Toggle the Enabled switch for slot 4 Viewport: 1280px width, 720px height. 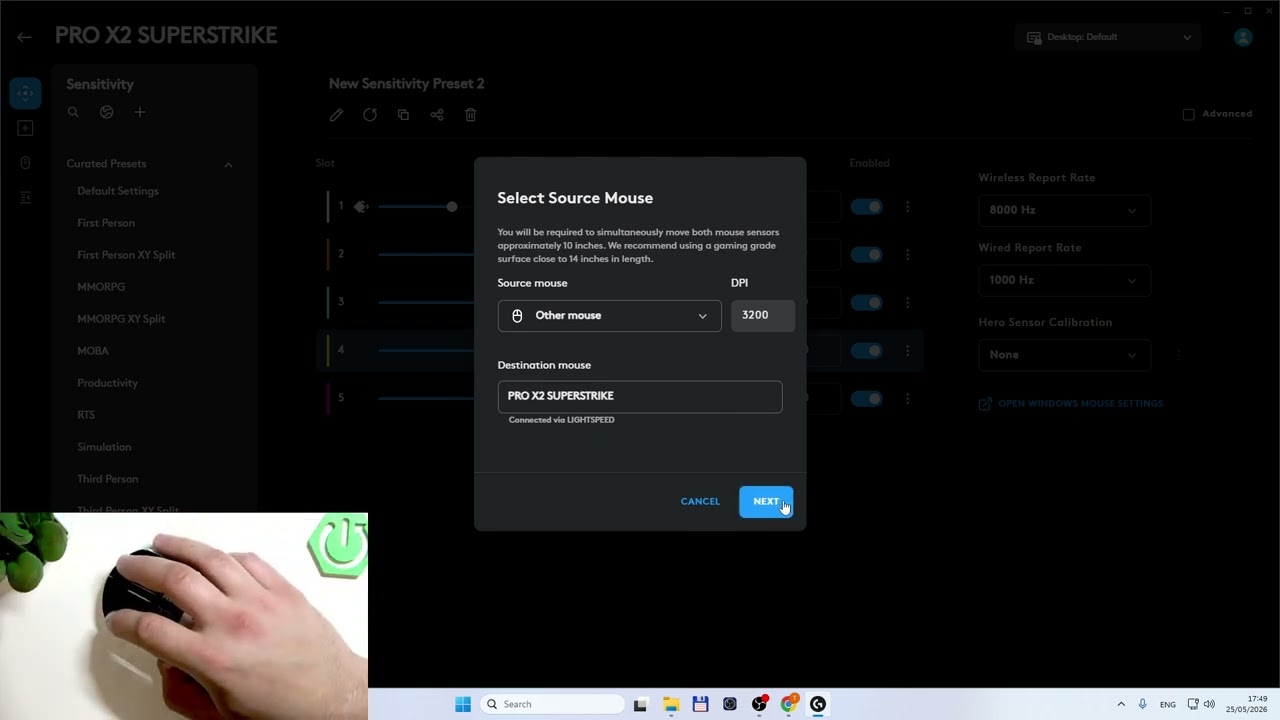867,351
